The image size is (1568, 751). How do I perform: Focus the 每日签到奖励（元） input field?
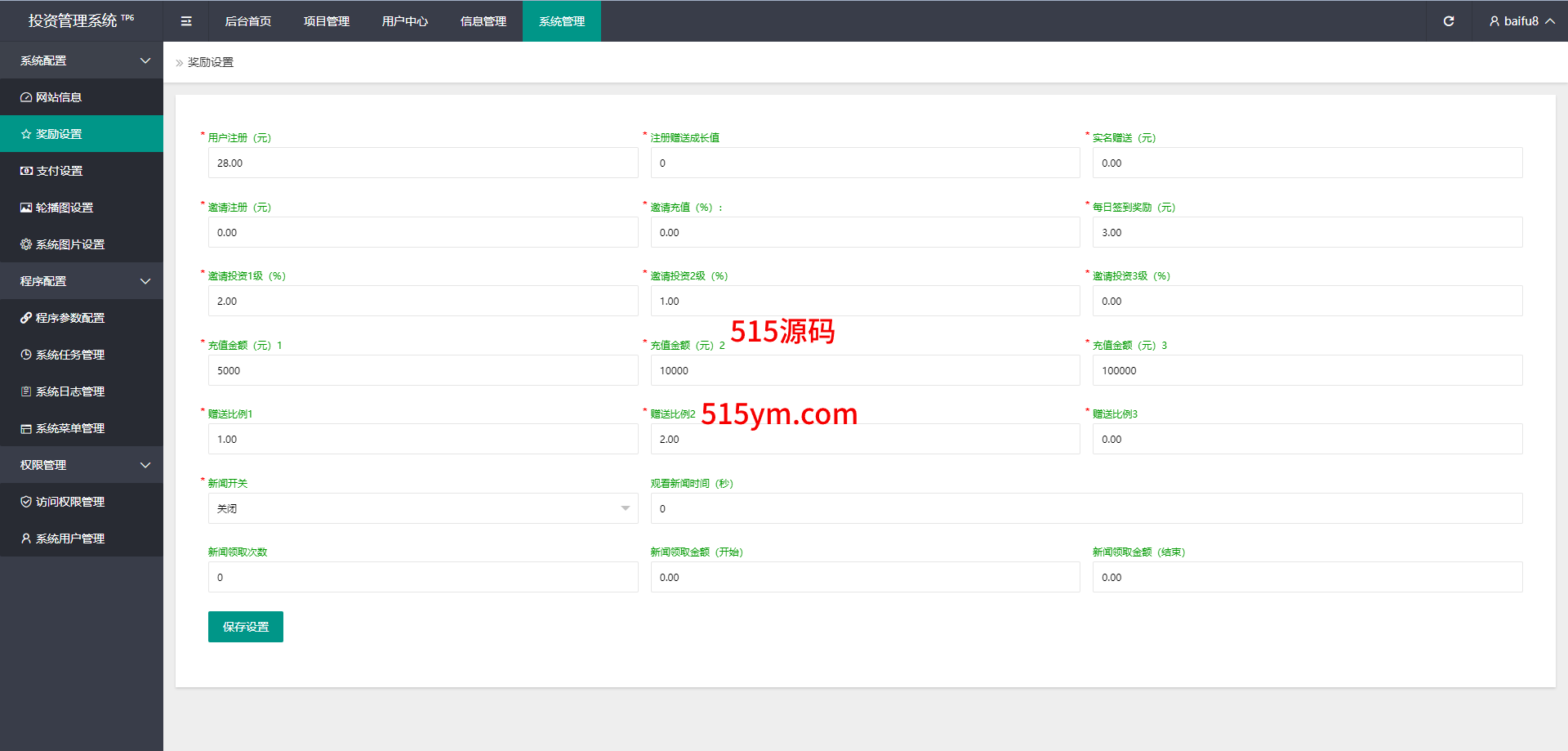click(x=1307, y=232)
